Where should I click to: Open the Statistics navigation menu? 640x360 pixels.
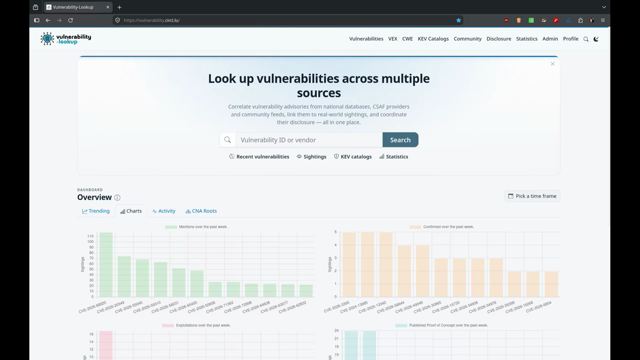tap(527, 39)
